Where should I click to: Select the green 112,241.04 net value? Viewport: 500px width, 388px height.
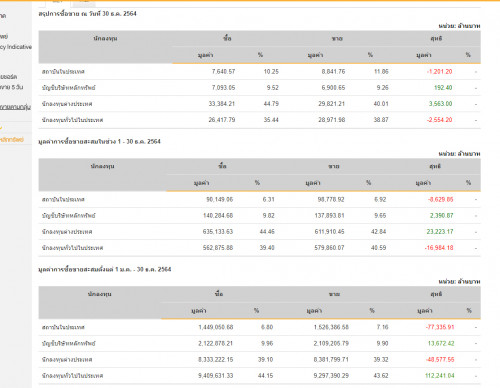[x=440, y=376]
